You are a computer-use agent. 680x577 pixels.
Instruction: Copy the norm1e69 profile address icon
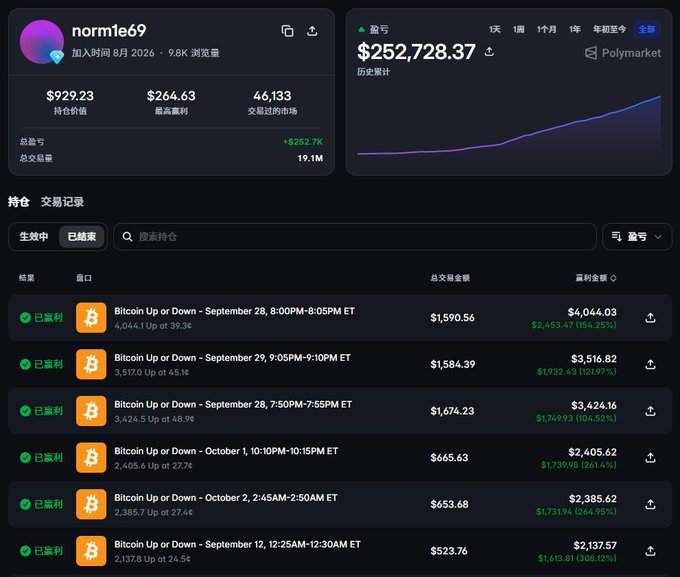pyautogui.click(x=287, y=31)
